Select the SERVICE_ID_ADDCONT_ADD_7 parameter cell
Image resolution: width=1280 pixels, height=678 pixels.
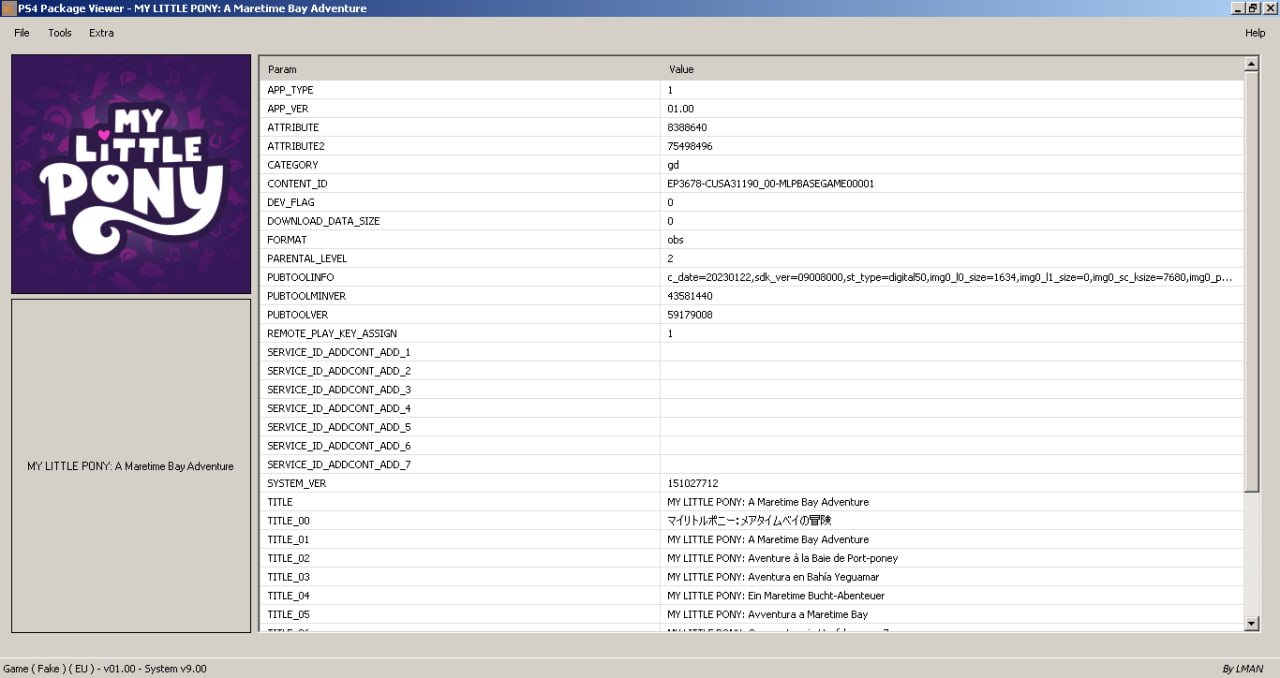(460, 464)
